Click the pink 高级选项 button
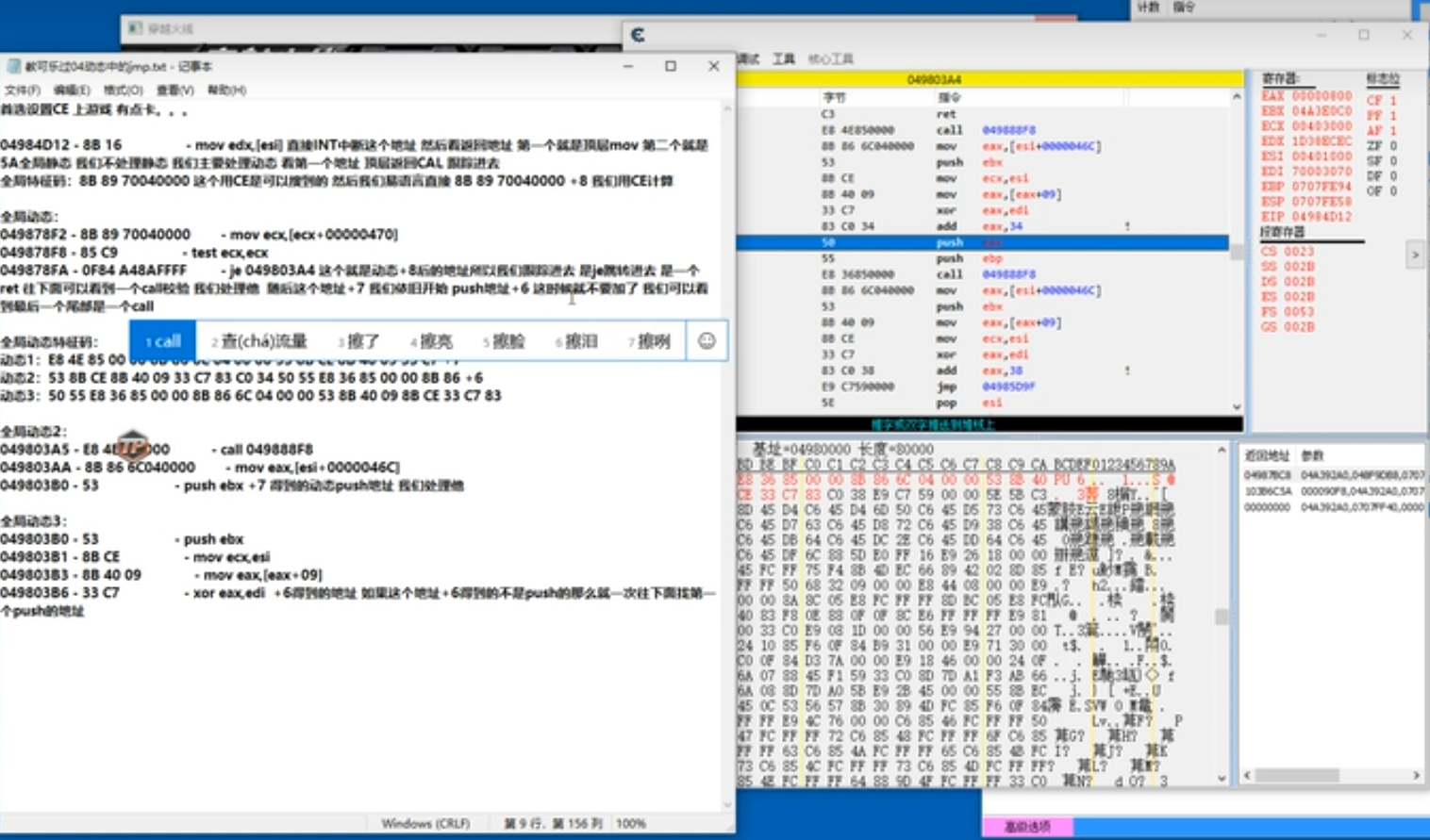Image resolution: width=1430 pixels, height=840 pixels. tap(1027, 827)
